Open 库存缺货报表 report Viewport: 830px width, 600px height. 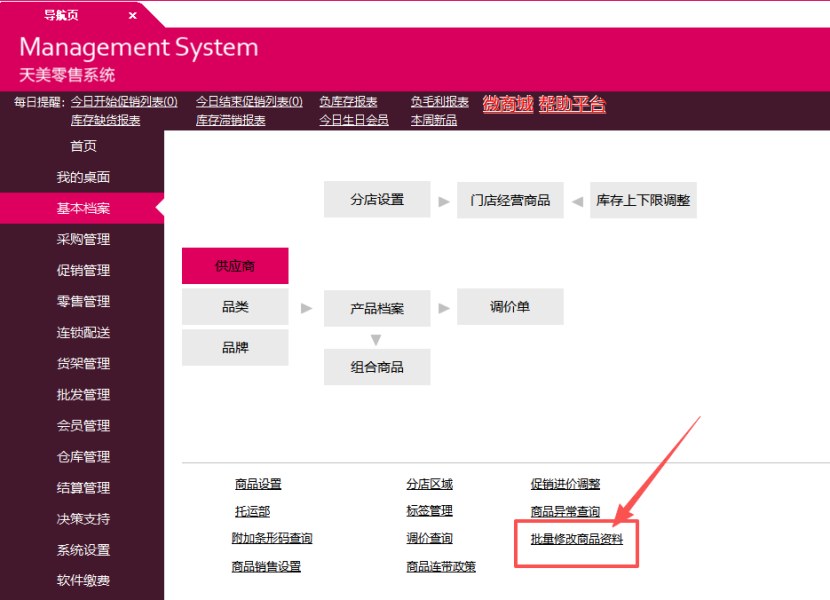106,121
